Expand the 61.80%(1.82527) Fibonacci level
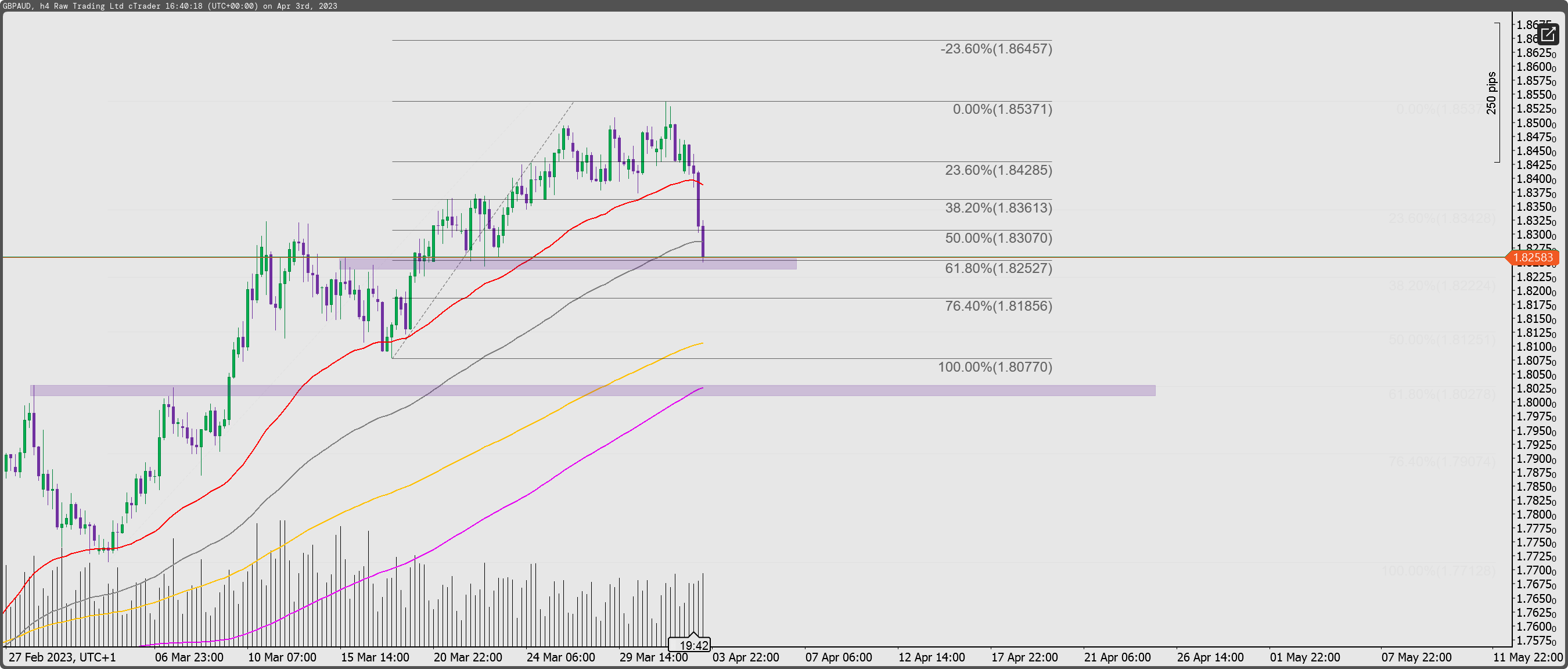Image resolution: width=1568 pixels, height=669 pixels. 998,268
